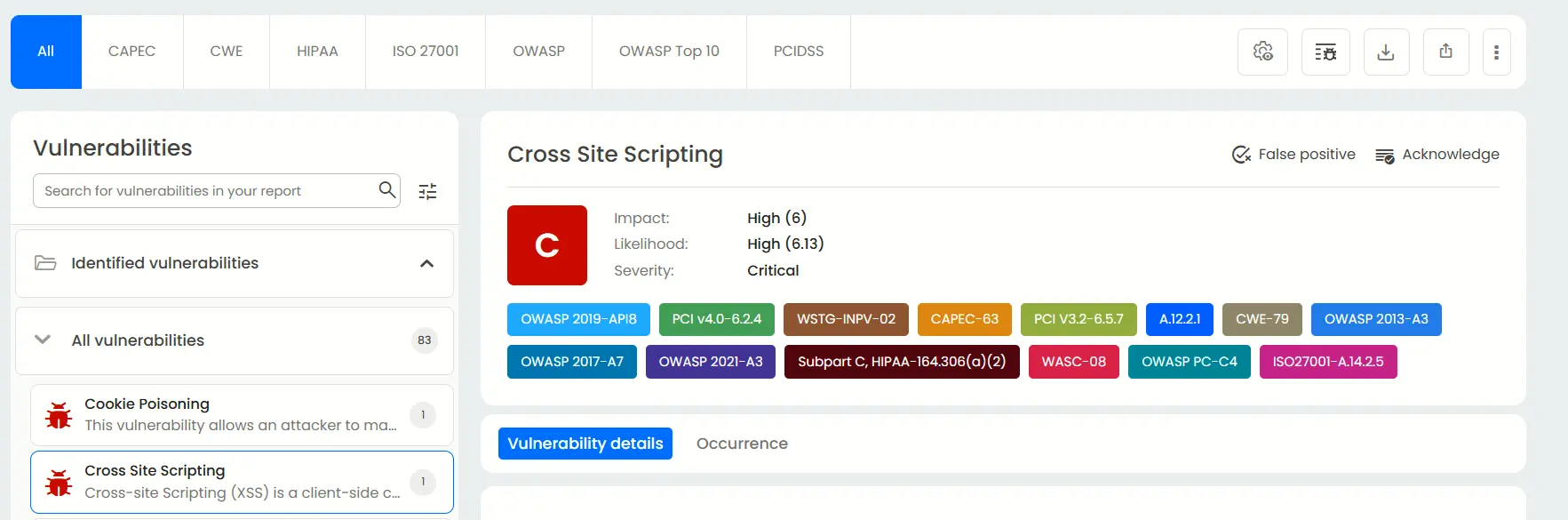Click the Subpart C, HIPAA-164.306(a)(2) tag
This screenshot has width=1568, height=520.
(x=902, y=362)
